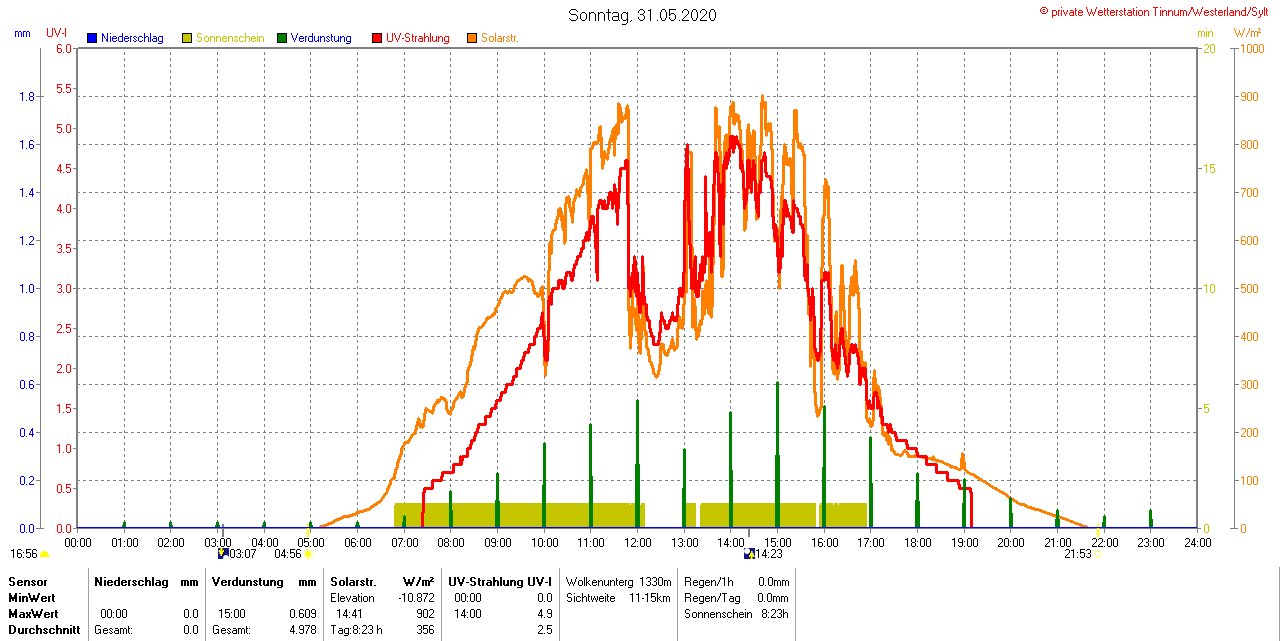
Task: Click the Solarstr. max value 902
Action: pyautogui.click(x=425, y=613)
